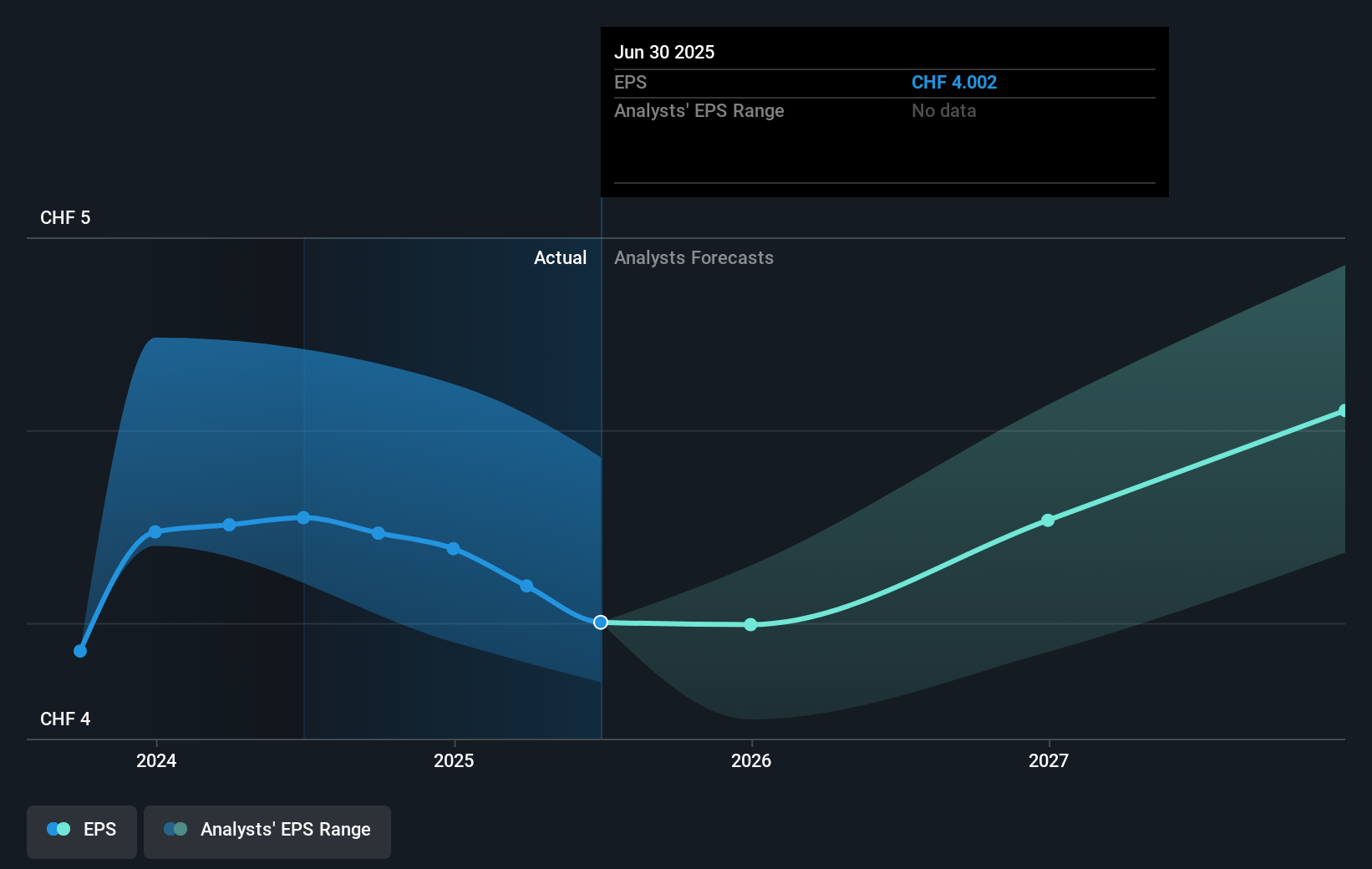Click the 2027 x-axis label
Image resolution: width=1372 pixels, height=869 pixels.
tap(1049, 760)
